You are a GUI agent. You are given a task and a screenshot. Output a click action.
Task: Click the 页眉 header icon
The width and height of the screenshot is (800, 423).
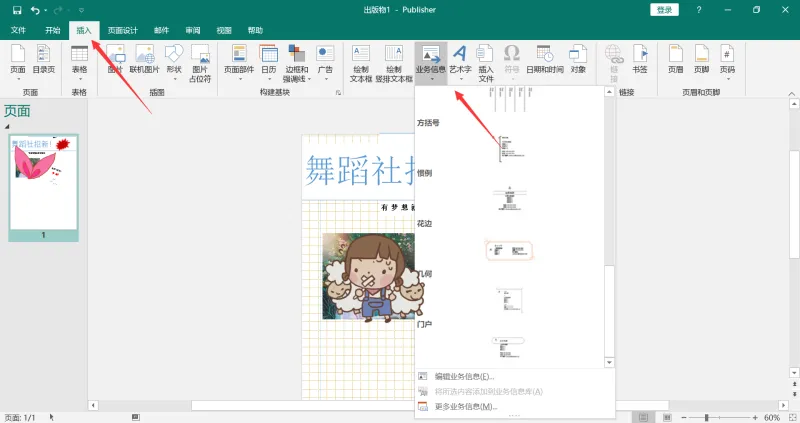point(676,59)
